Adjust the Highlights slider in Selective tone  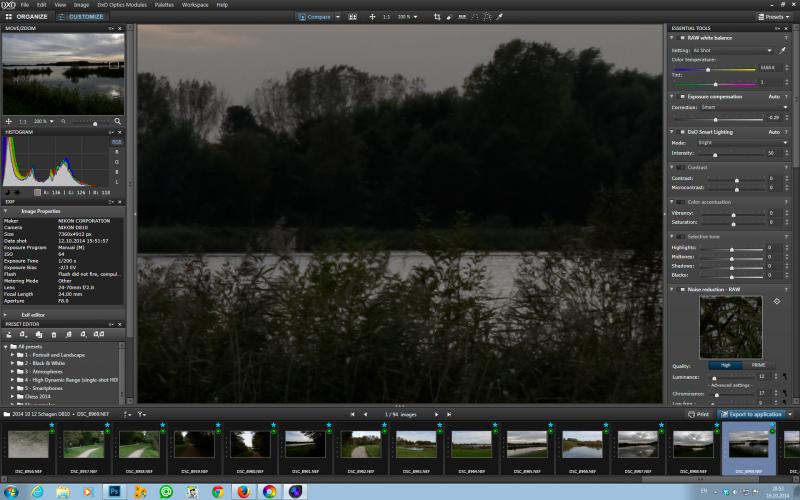pos(731,249)
